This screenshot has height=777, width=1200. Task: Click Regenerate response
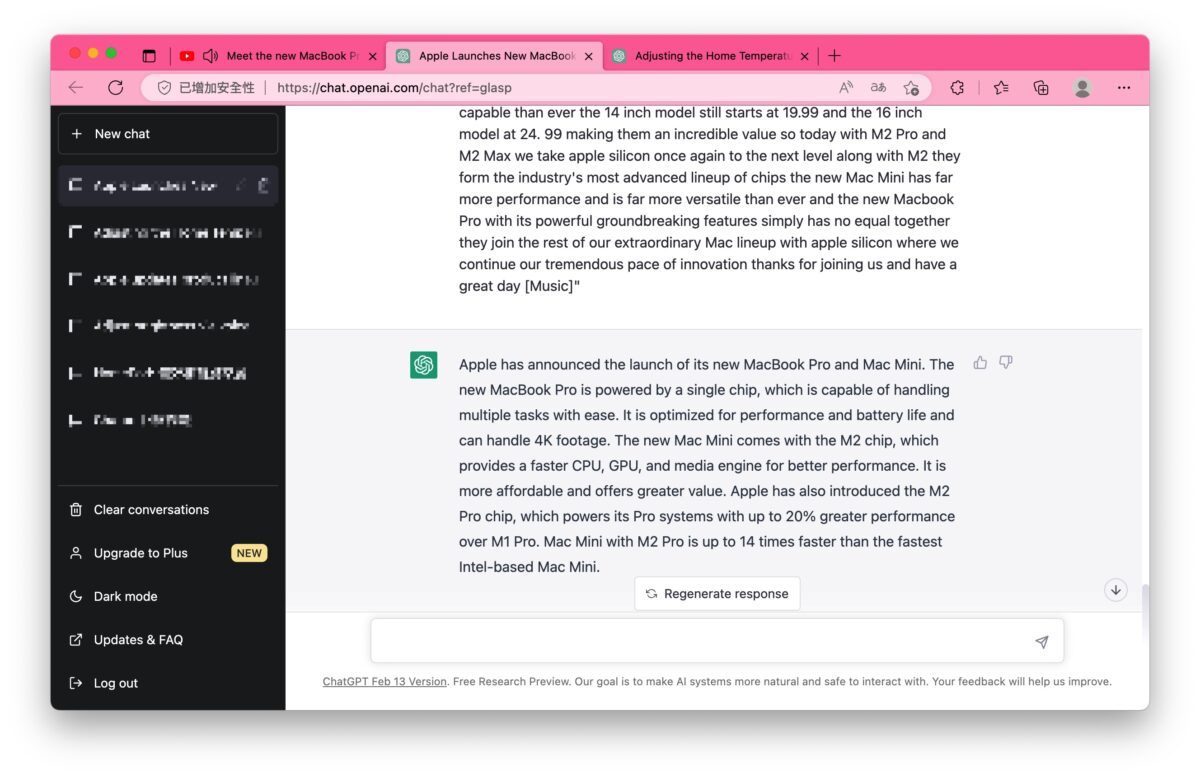[717, 594]
